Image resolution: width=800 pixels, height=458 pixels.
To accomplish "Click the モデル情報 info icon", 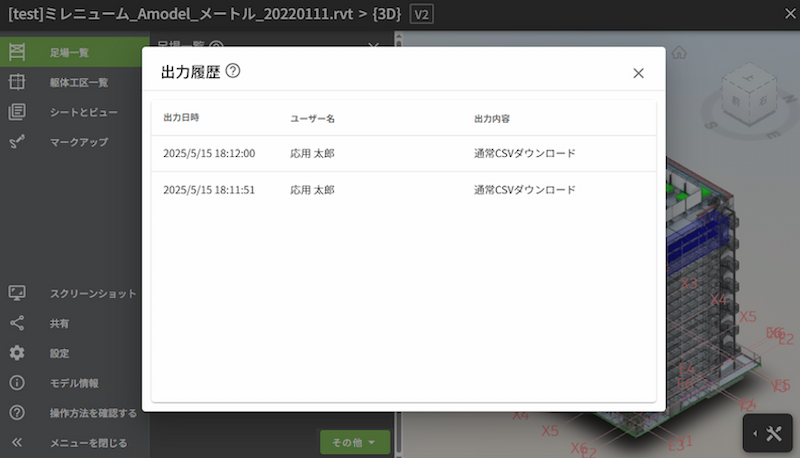I will pyautogui.click(x=17, y=383).
